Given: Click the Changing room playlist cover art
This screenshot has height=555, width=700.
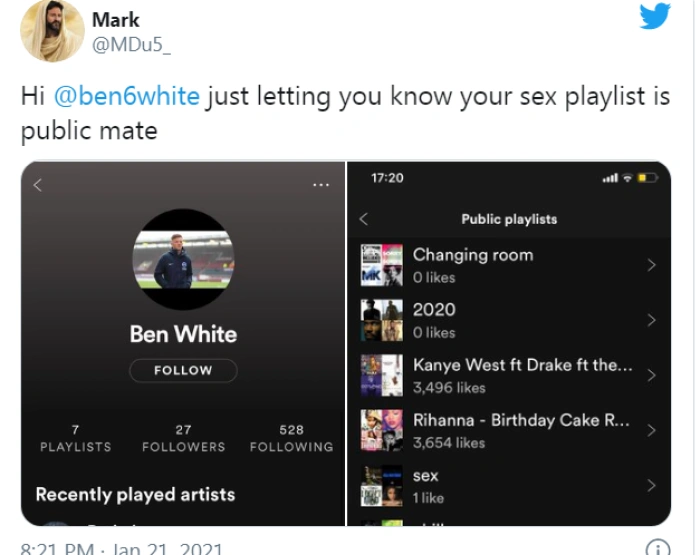Looking at the screenshot, I should click(381, 265).
